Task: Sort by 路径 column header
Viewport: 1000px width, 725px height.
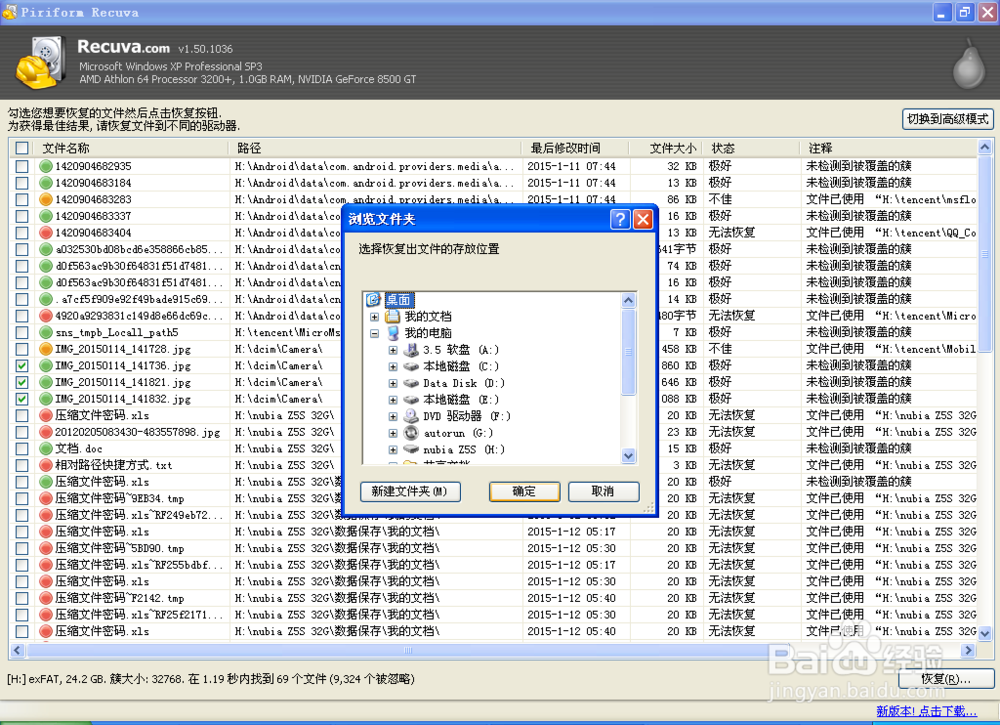Action: pyautogui.click(x=376, y=148)
